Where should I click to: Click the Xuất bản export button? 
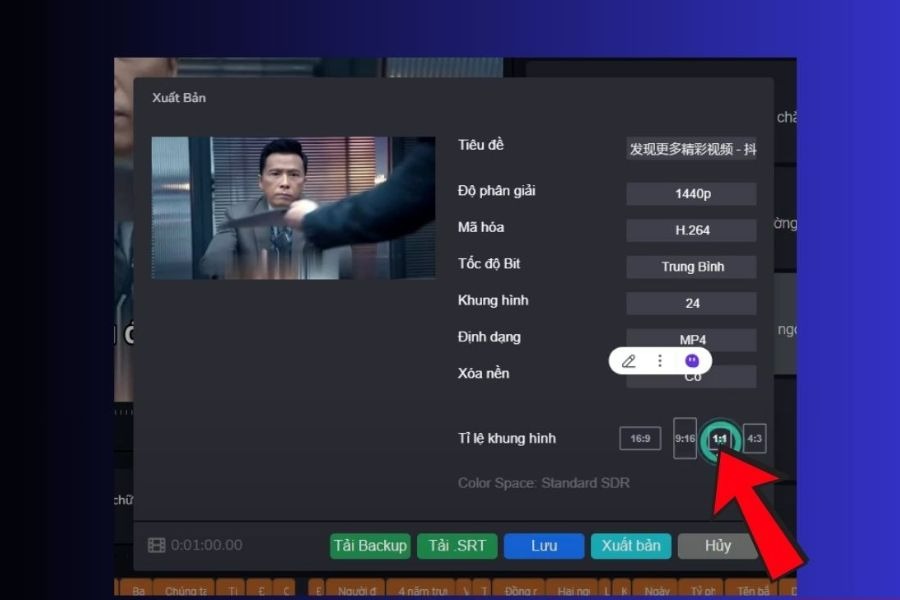[631, 546]
